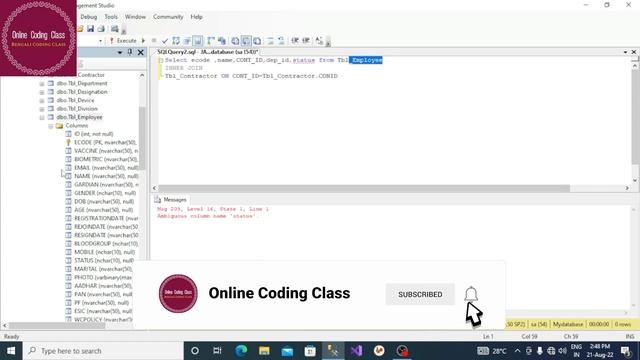Image resolution: width=640 pixels, height=360 pixels.
Task: Open the Community menu
Action: (168, 17)
